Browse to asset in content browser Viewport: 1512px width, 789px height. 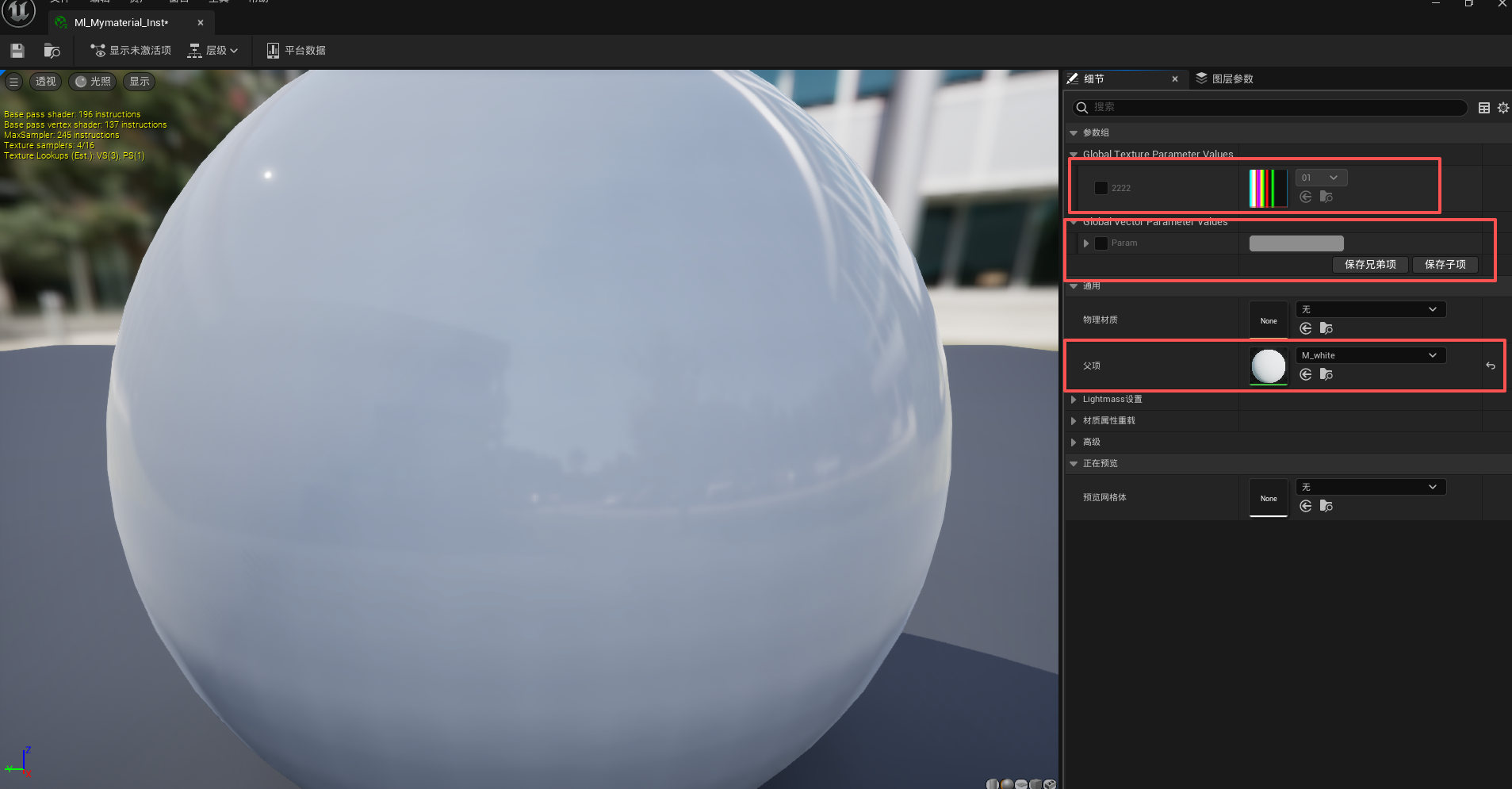52,51
